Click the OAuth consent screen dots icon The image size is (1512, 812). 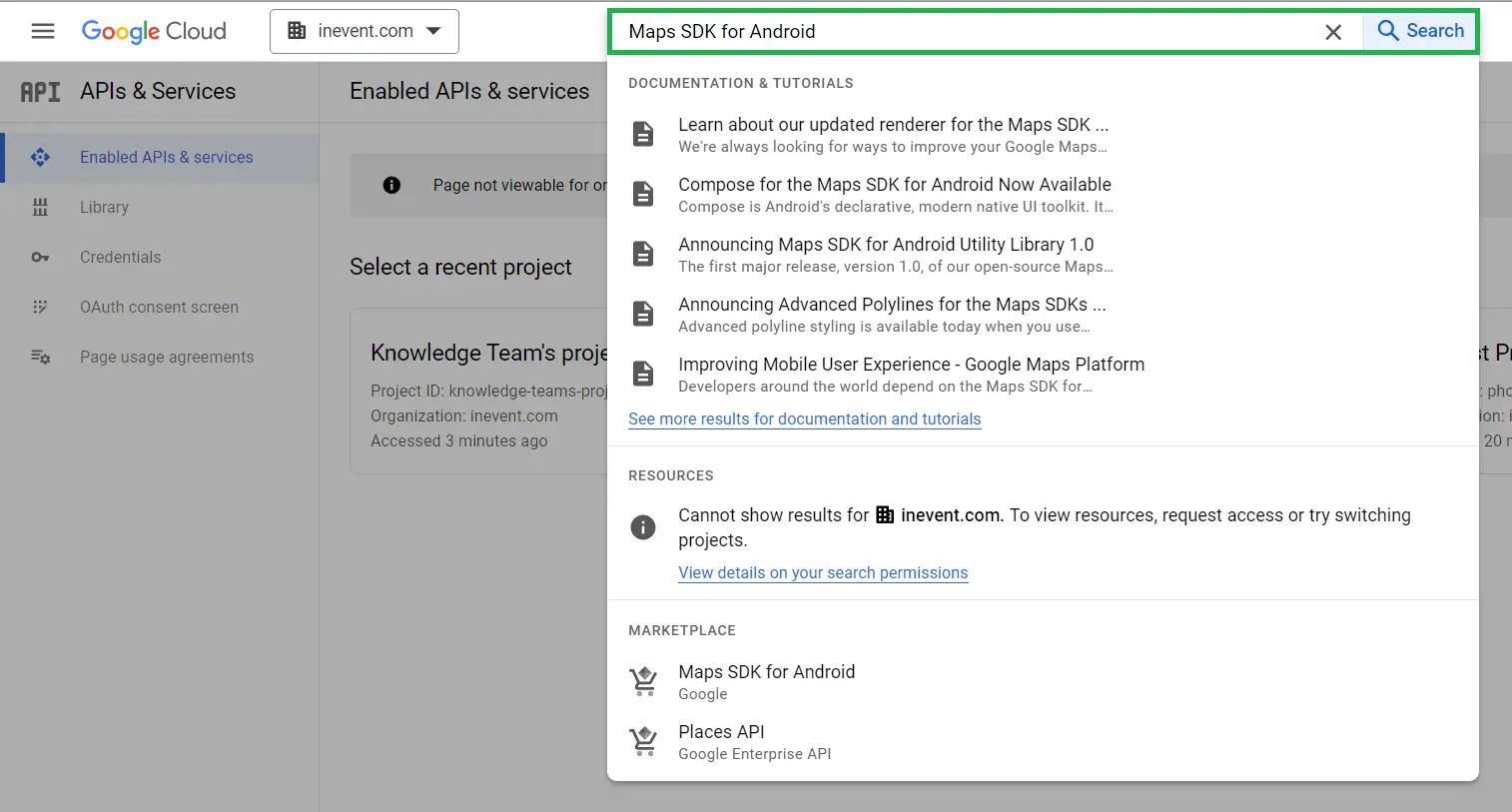coord(40,307)
